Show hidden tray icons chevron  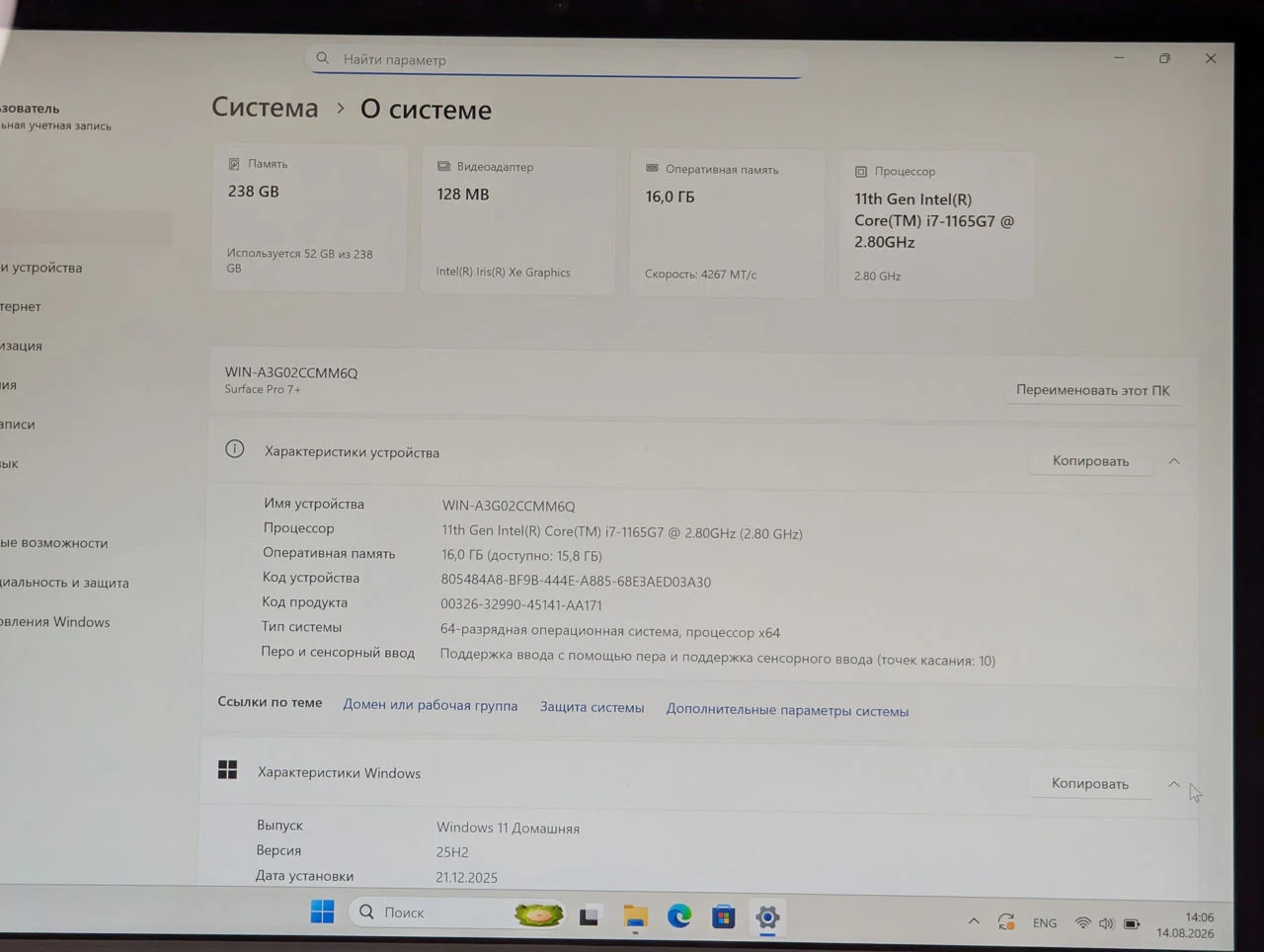[x=974, y=920]
